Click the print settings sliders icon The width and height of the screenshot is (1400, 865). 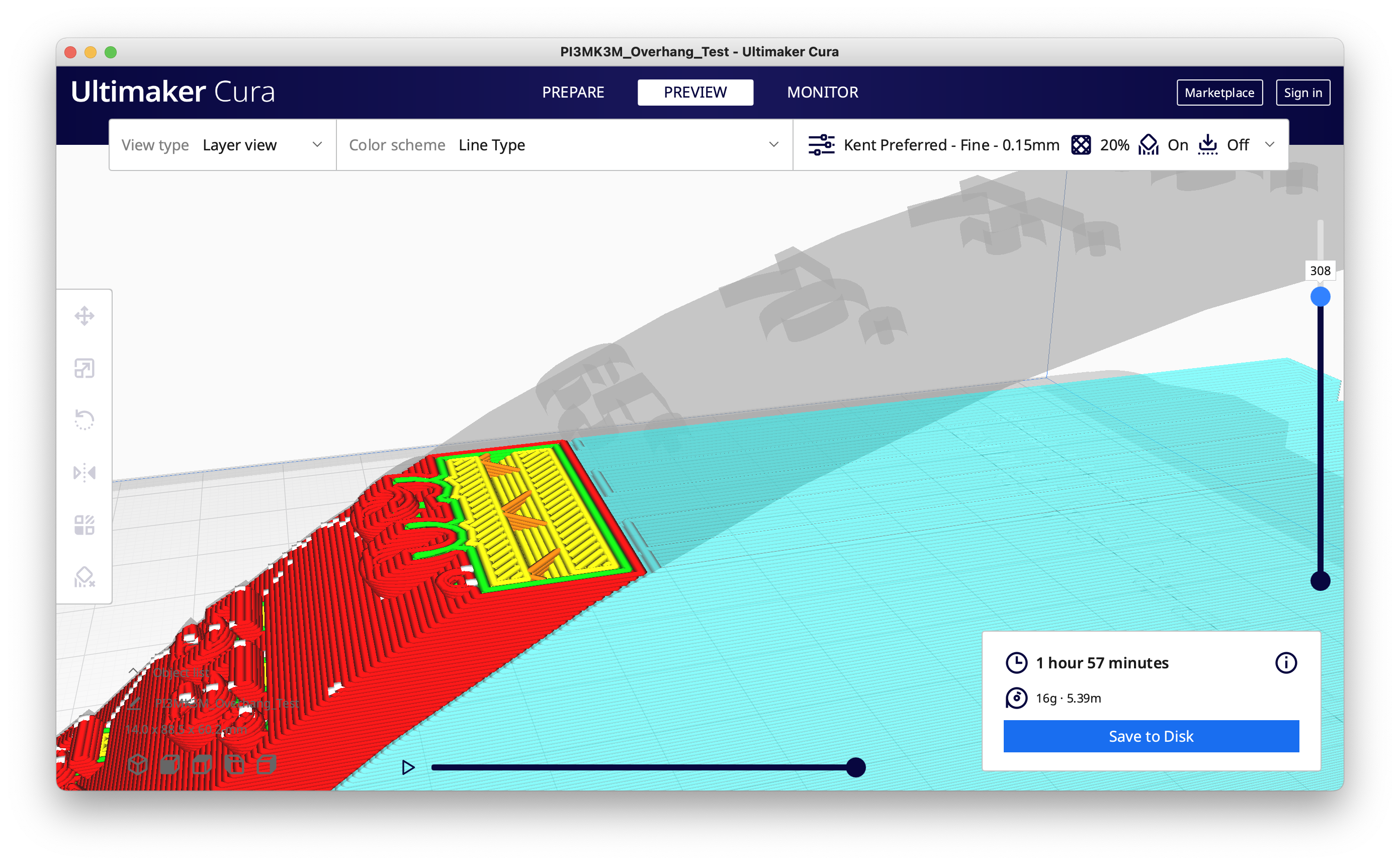tap(821, 145)
